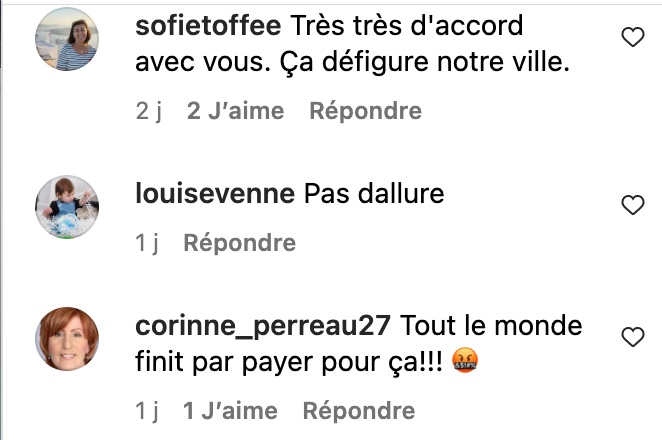Open corinne_perreau27's profile picture
662x440 pixels.
pos(67,339)
